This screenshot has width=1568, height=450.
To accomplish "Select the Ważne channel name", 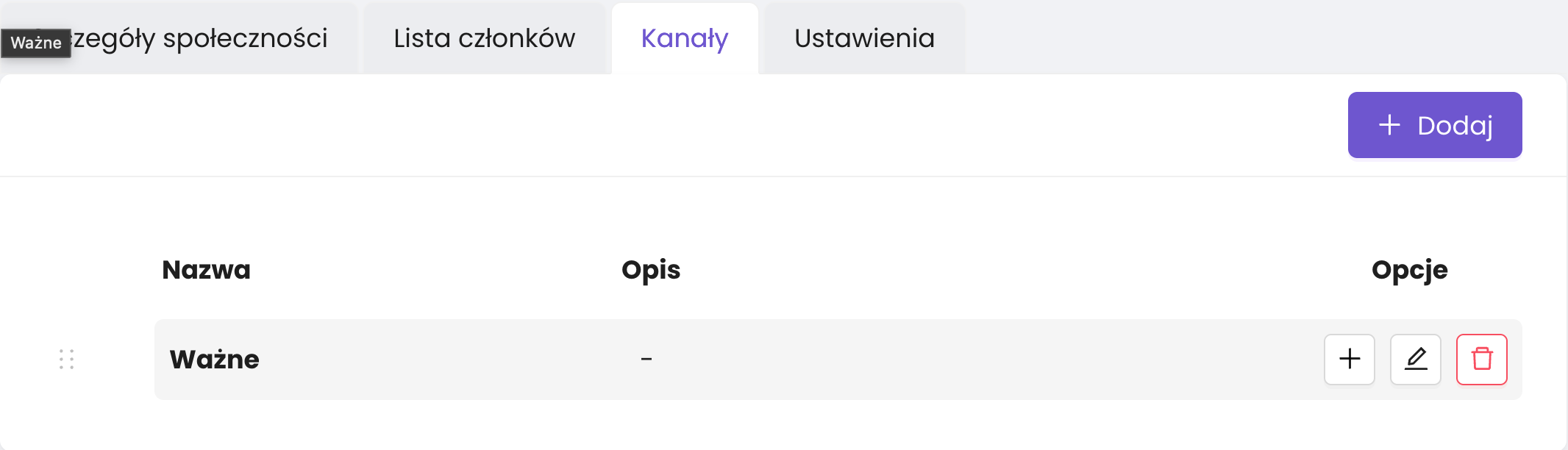I will click(x=214, y=360).
